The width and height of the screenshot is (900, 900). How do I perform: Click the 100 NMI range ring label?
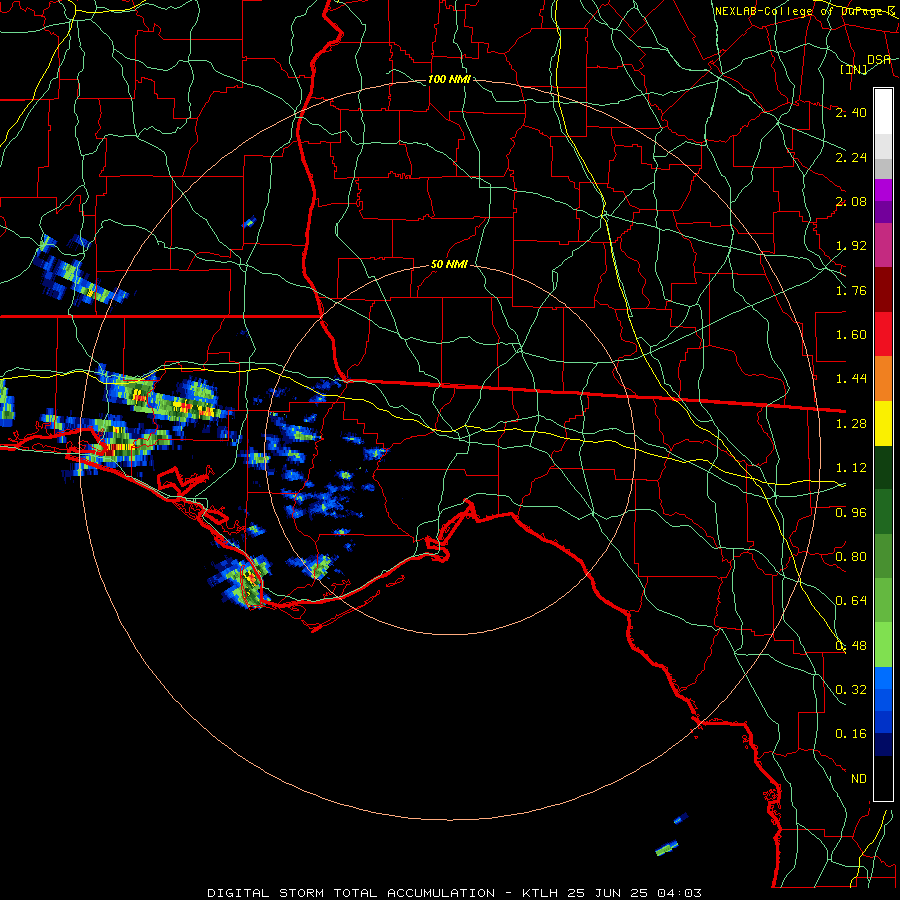449,79
